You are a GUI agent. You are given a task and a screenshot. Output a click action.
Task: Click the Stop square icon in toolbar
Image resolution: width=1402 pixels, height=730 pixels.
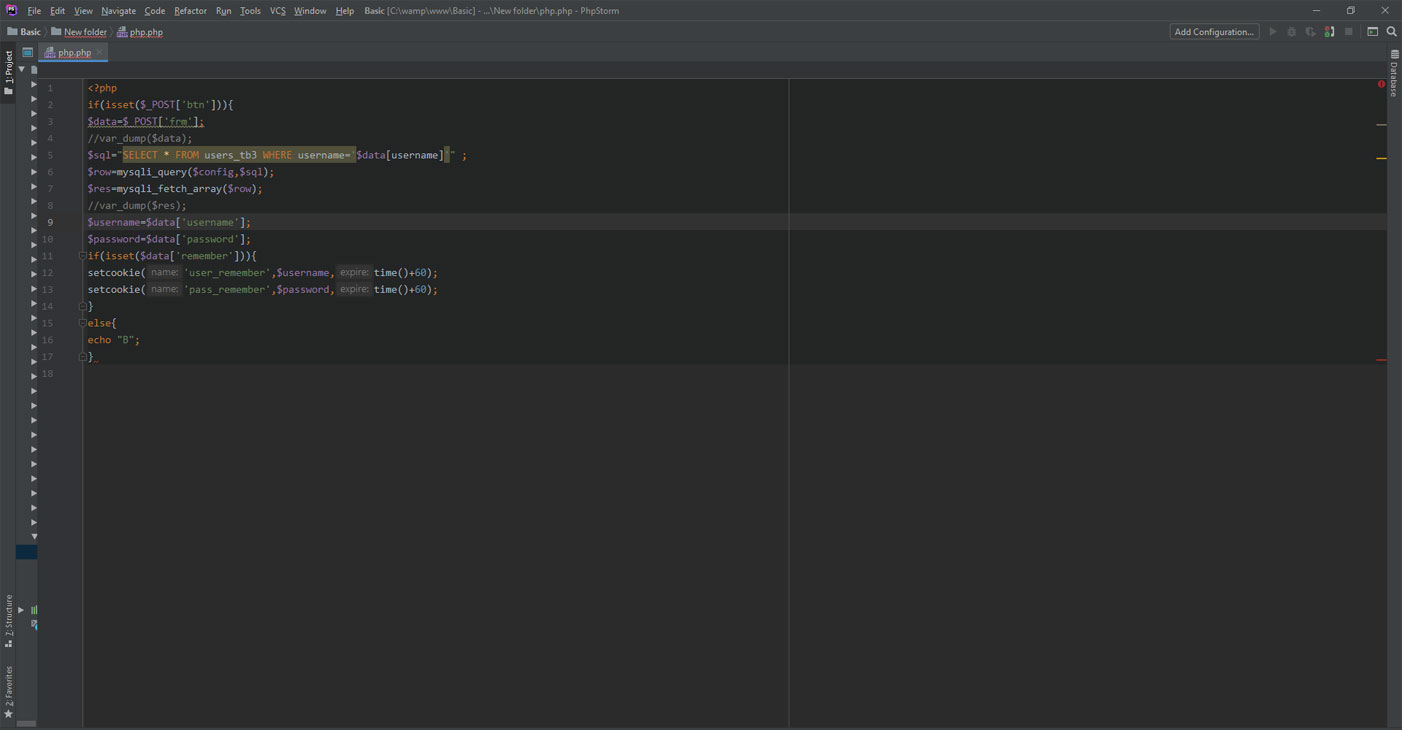tap(1349, 32)
